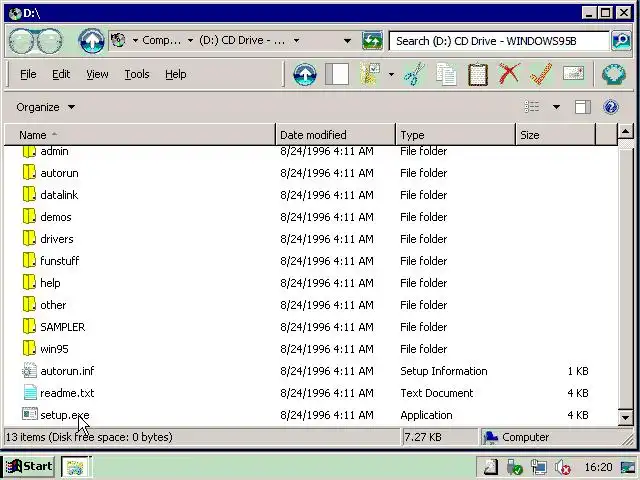
Task: Open the View menu
Action: point(97,74)
